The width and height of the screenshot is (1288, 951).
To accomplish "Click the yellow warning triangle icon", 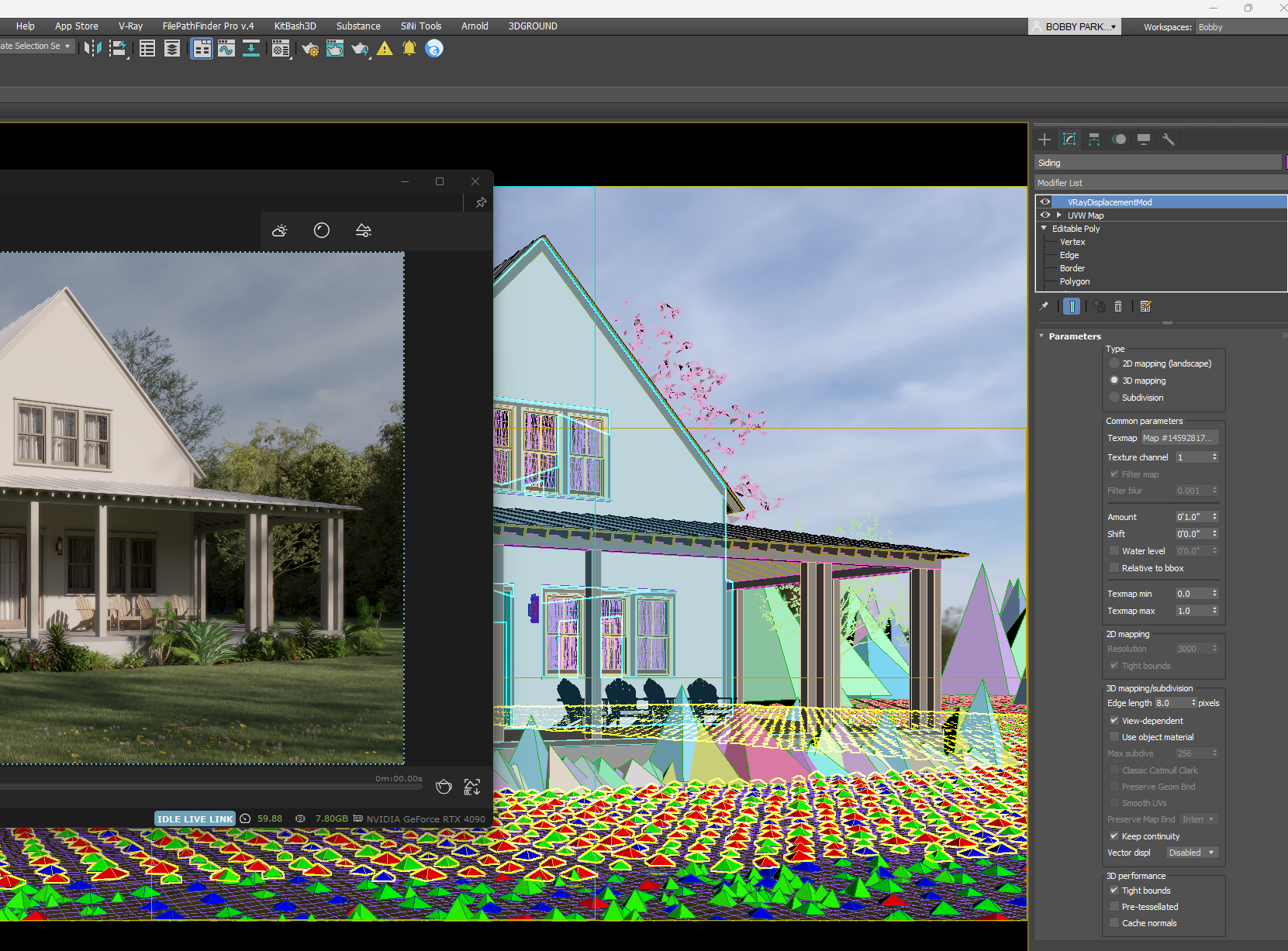I will tap(385, 49).
